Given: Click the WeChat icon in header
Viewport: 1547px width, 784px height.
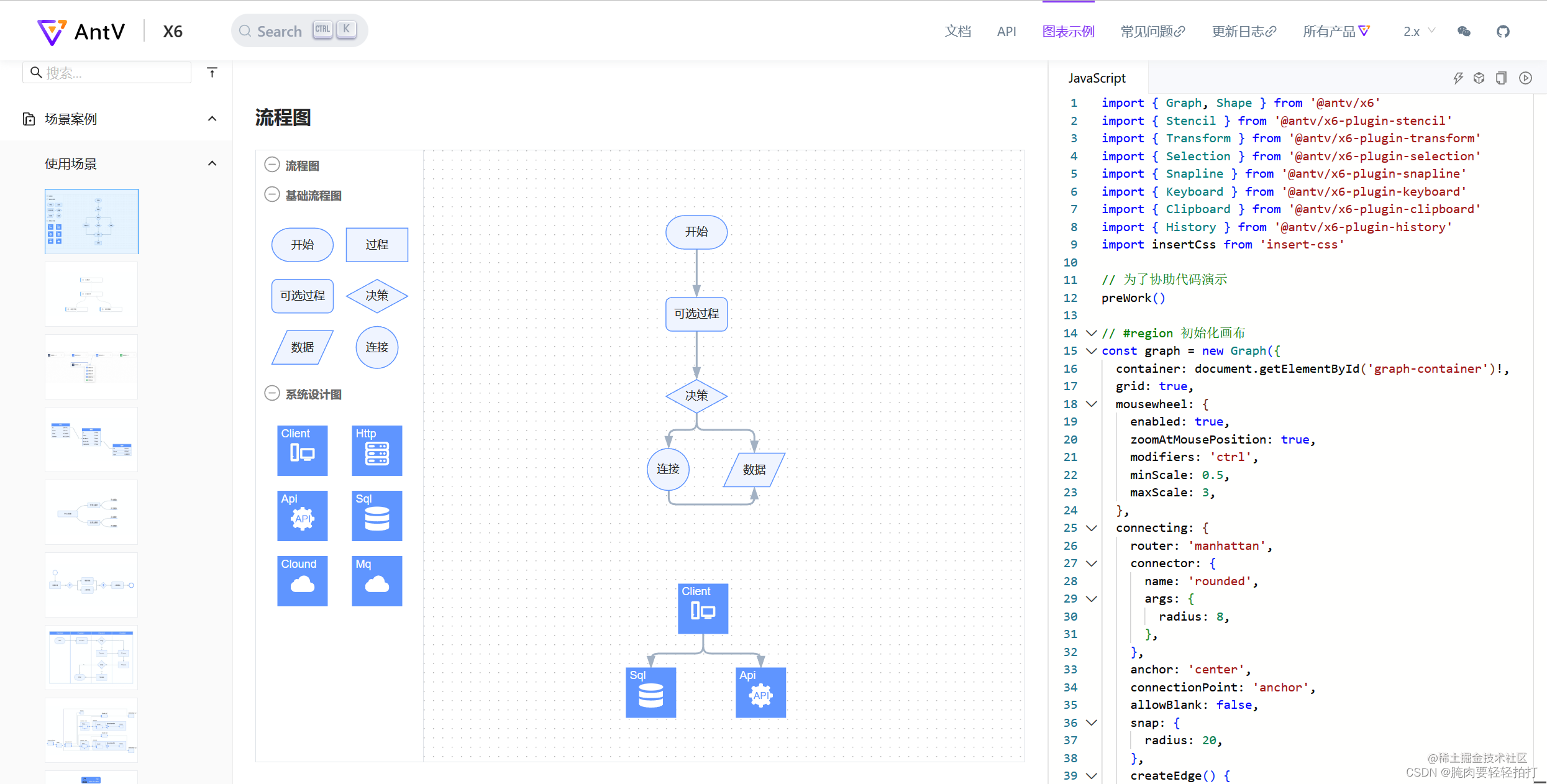Looking at the screenshot, I should pyautogui.click(x=1464, y=32).
